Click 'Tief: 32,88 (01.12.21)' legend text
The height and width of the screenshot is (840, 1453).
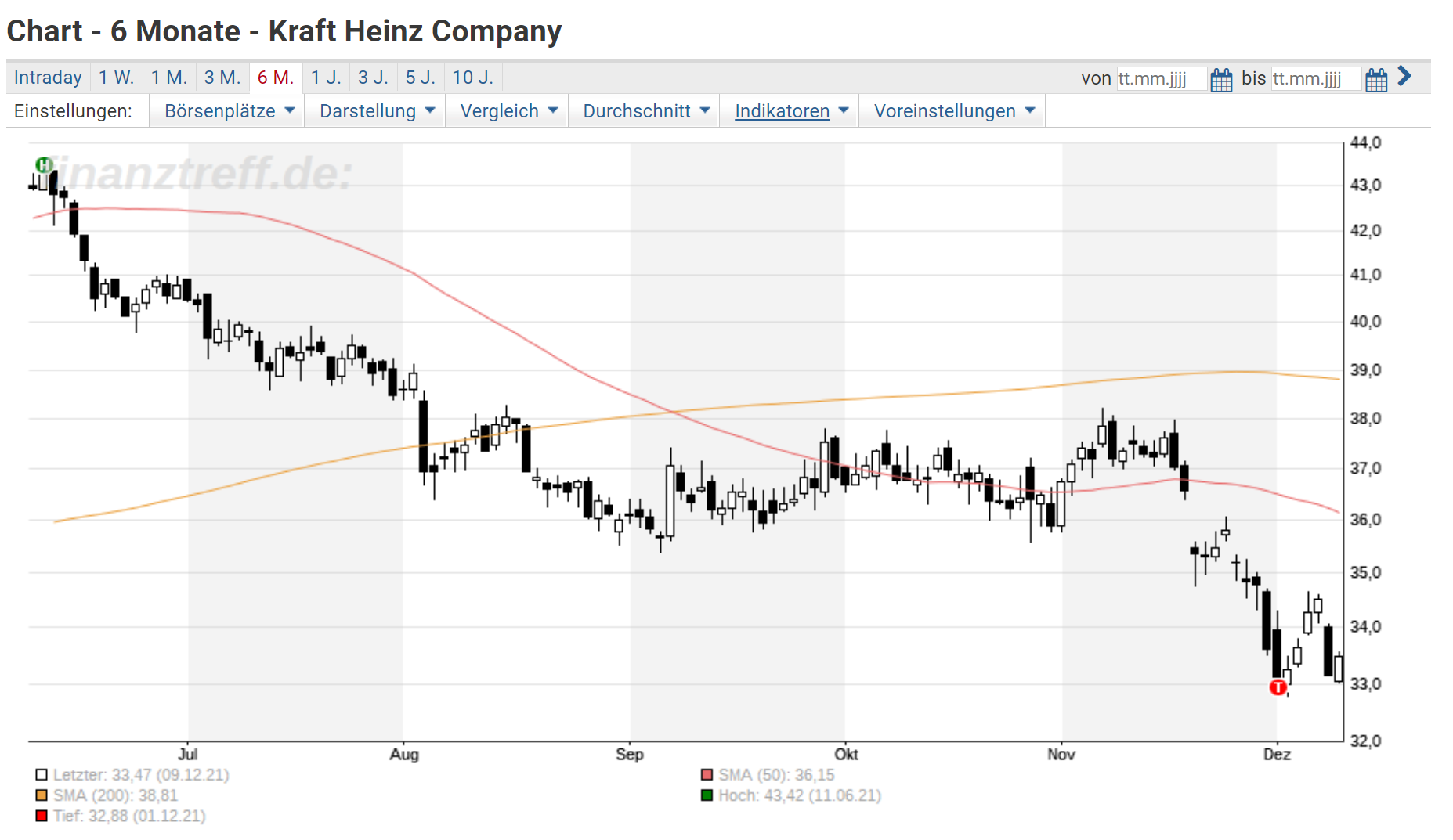click(x=129, y=816)
